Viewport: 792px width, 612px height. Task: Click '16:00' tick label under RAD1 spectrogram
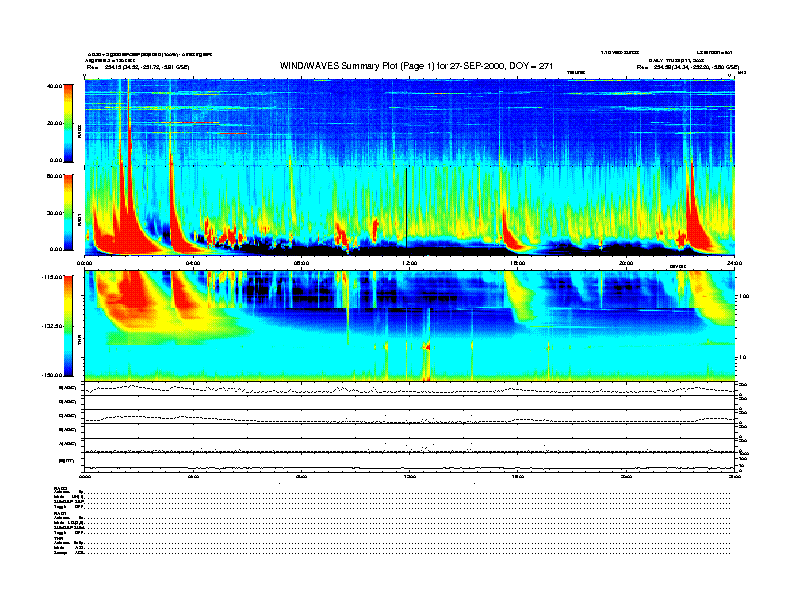coord(518,263)
